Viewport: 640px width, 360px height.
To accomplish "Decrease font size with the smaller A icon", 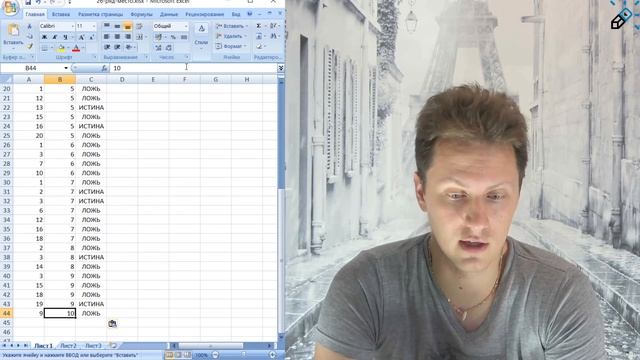I will [x=91, y=37].
